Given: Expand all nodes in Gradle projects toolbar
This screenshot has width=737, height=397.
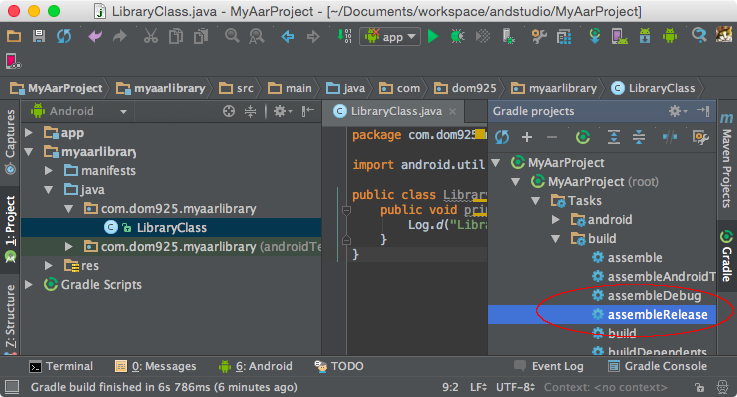Looking at the screenshot, I should pos(613,137).
